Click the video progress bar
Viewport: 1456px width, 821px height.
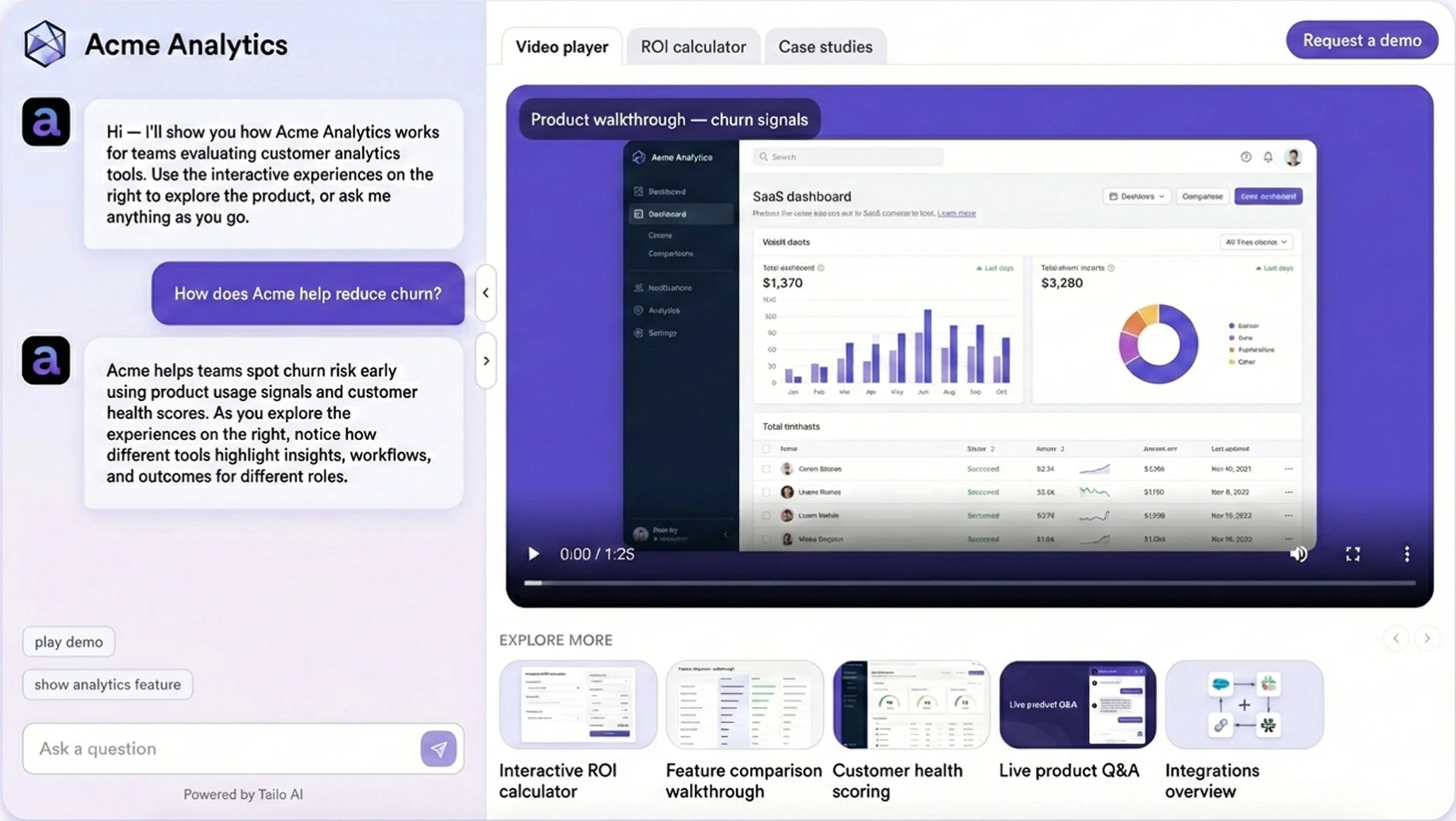(x=969, y=583)
